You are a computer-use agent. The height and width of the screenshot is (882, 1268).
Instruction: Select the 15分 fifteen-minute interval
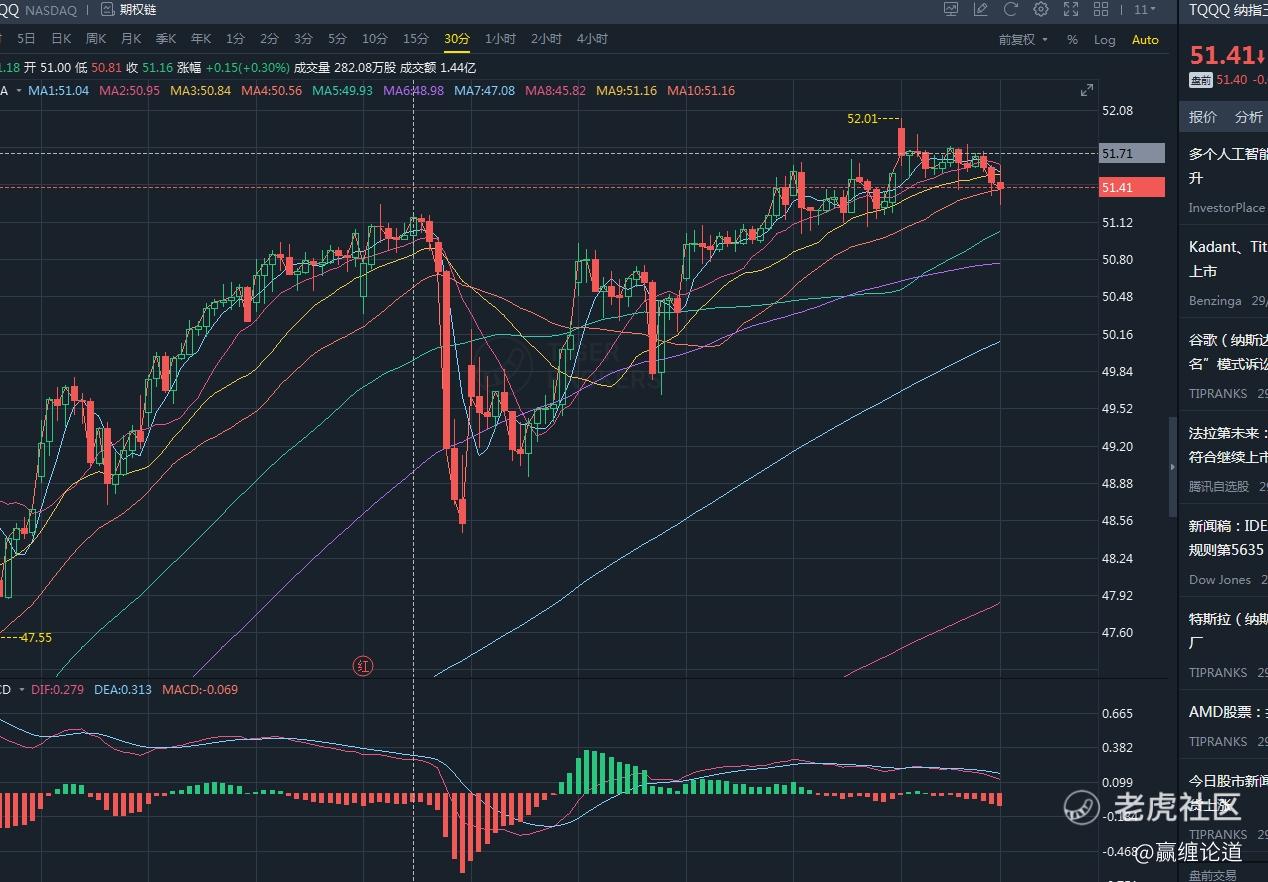coord(416,39)
